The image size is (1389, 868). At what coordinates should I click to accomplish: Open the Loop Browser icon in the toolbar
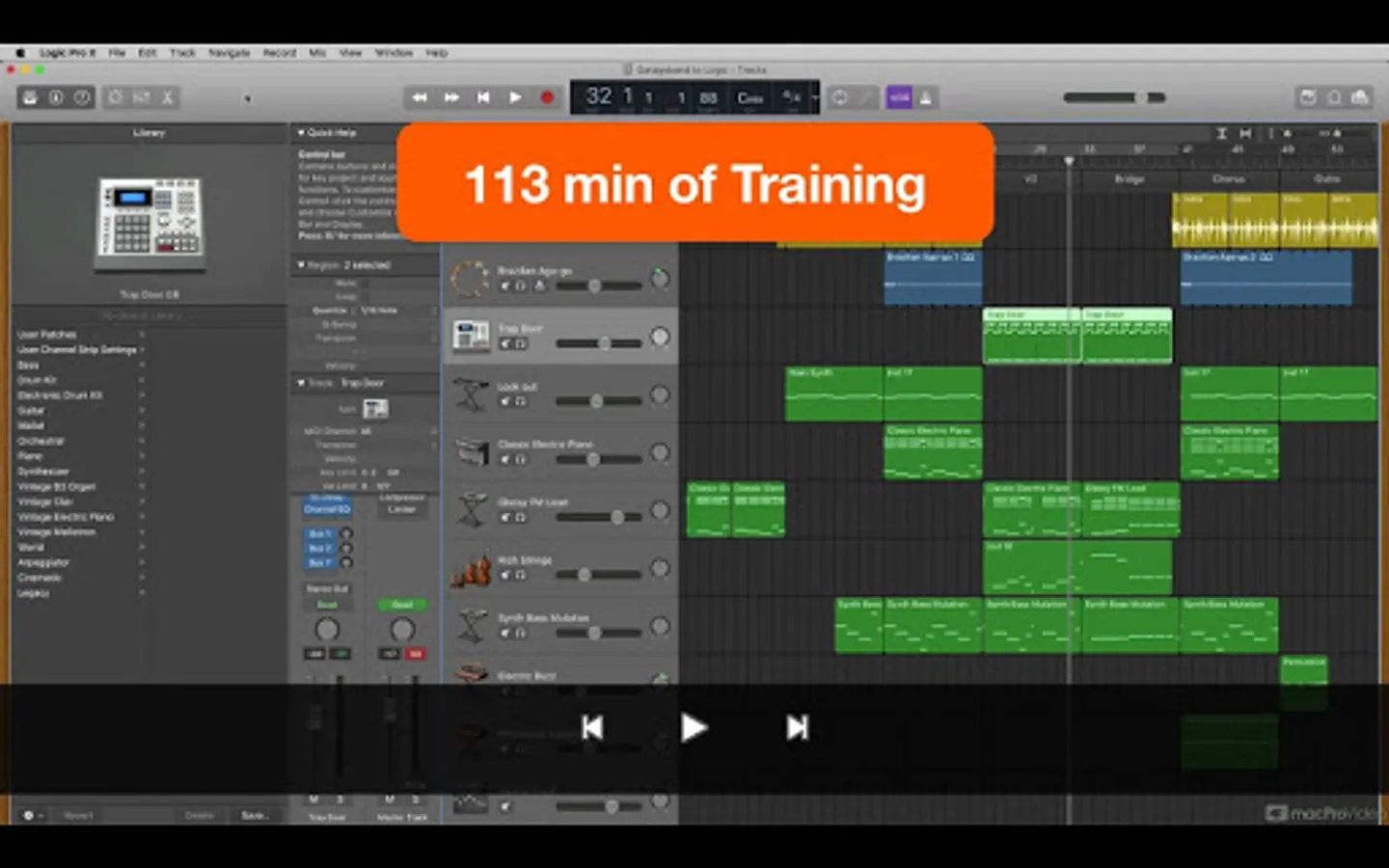click(x=1334, y=97)
